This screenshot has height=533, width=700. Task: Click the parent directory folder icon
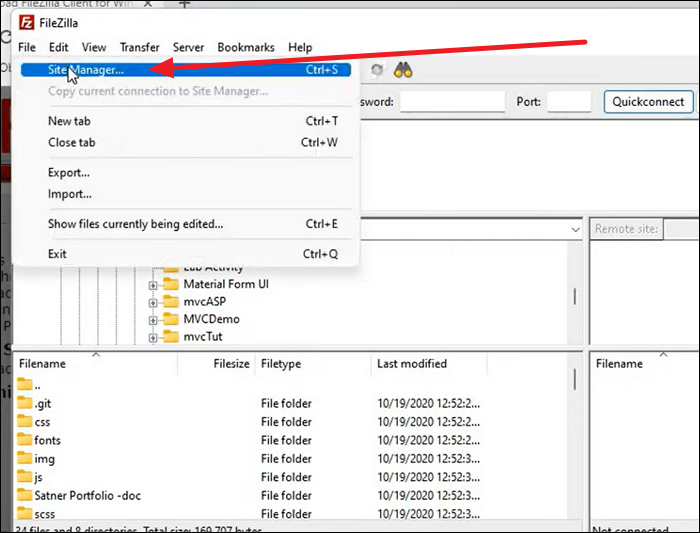[25, 384]
